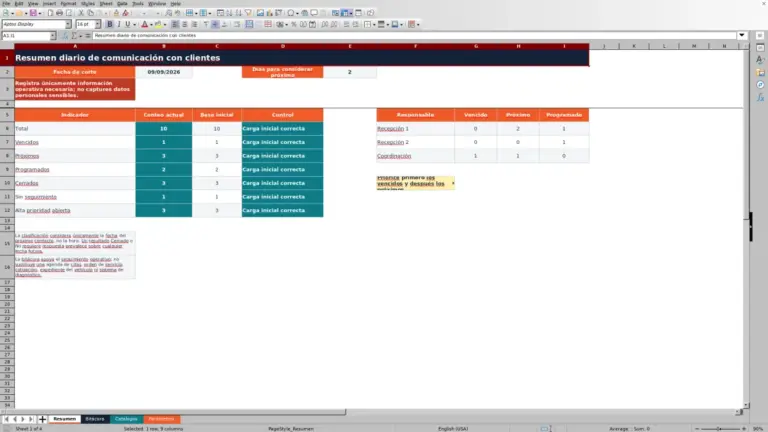Select the Resumen sheet tab
Viewport: 768px width, 432px height.
(65, 419)
